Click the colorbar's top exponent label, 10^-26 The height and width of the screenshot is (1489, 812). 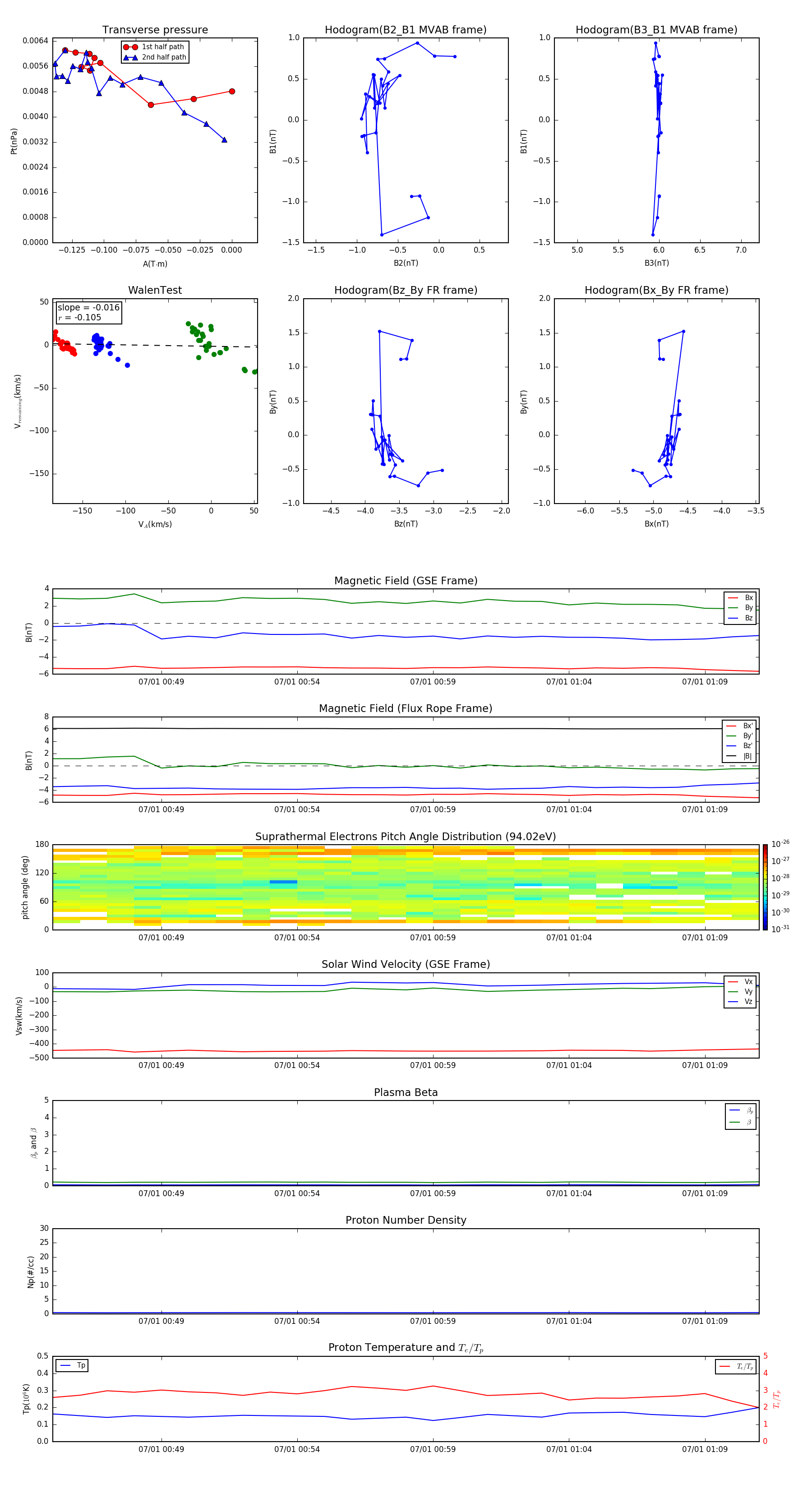(781, 844)
